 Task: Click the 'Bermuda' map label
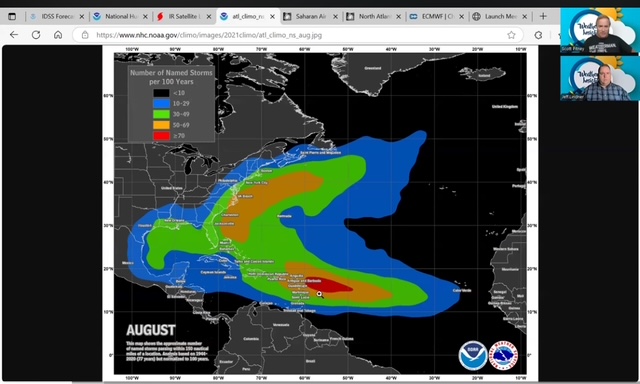(x=284, y=216)
